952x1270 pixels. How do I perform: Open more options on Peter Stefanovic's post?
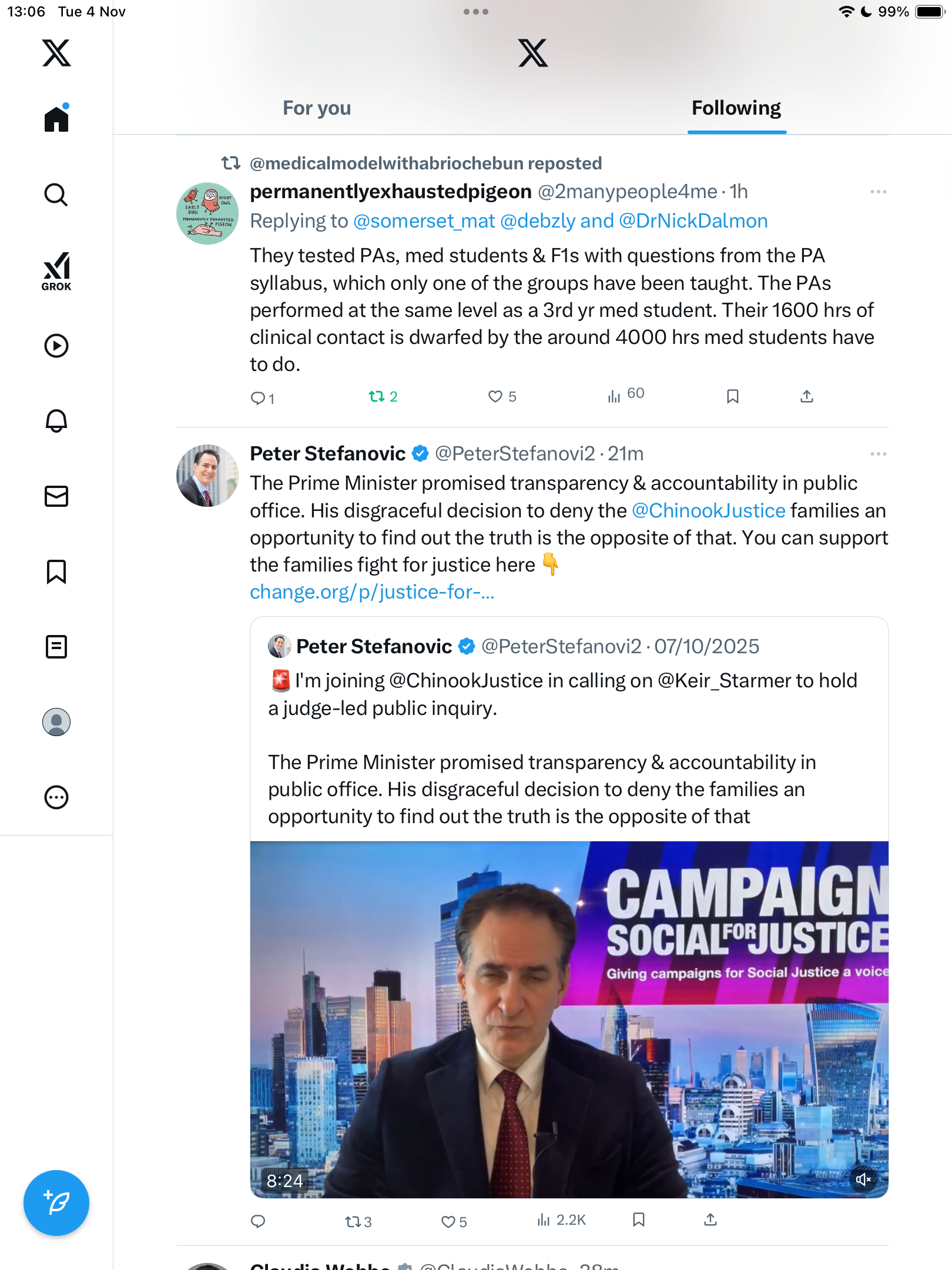[878, 454]
